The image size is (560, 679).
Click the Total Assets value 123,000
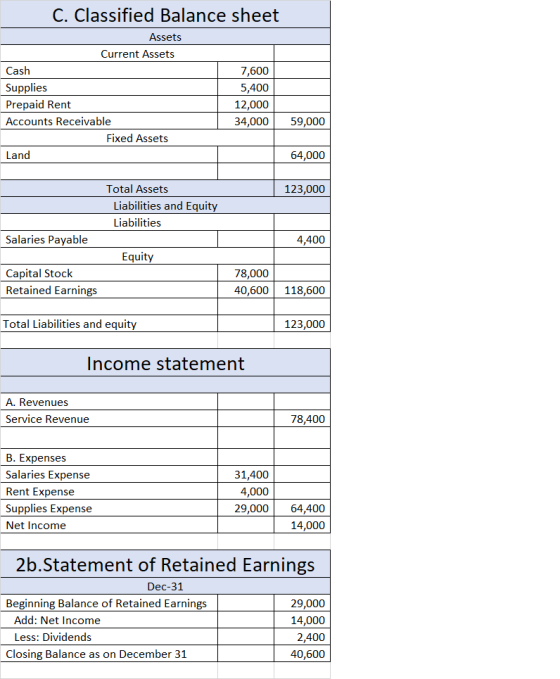click(x=302, y=189)
